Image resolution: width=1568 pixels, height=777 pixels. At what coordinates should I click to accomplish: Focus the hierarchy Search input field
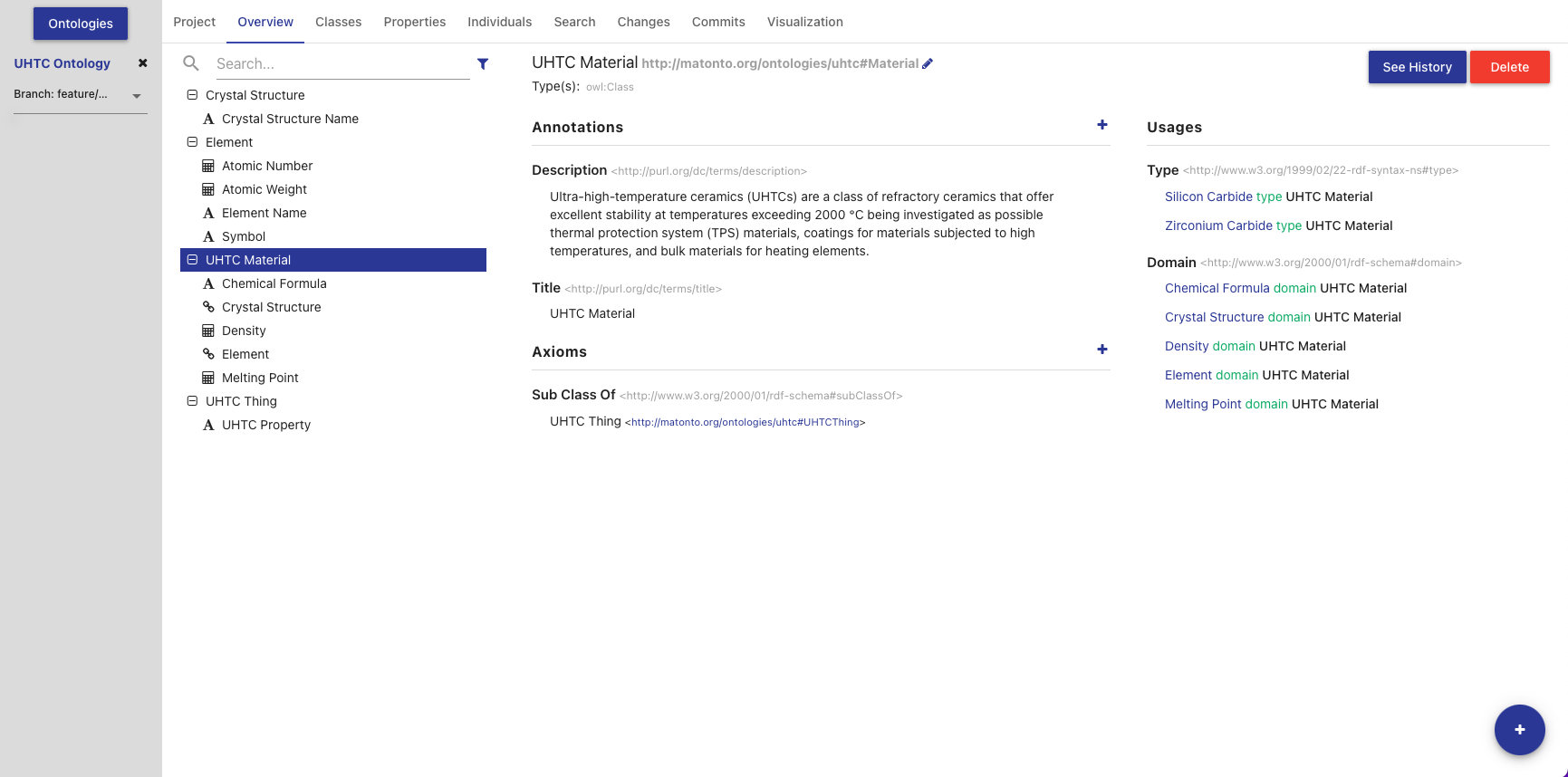[x=342, y=63]
